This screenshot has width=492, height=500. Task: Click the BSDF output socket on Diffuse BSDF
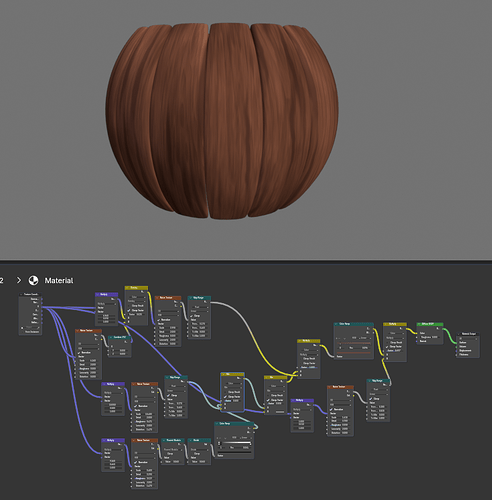[x=443, y=329]
